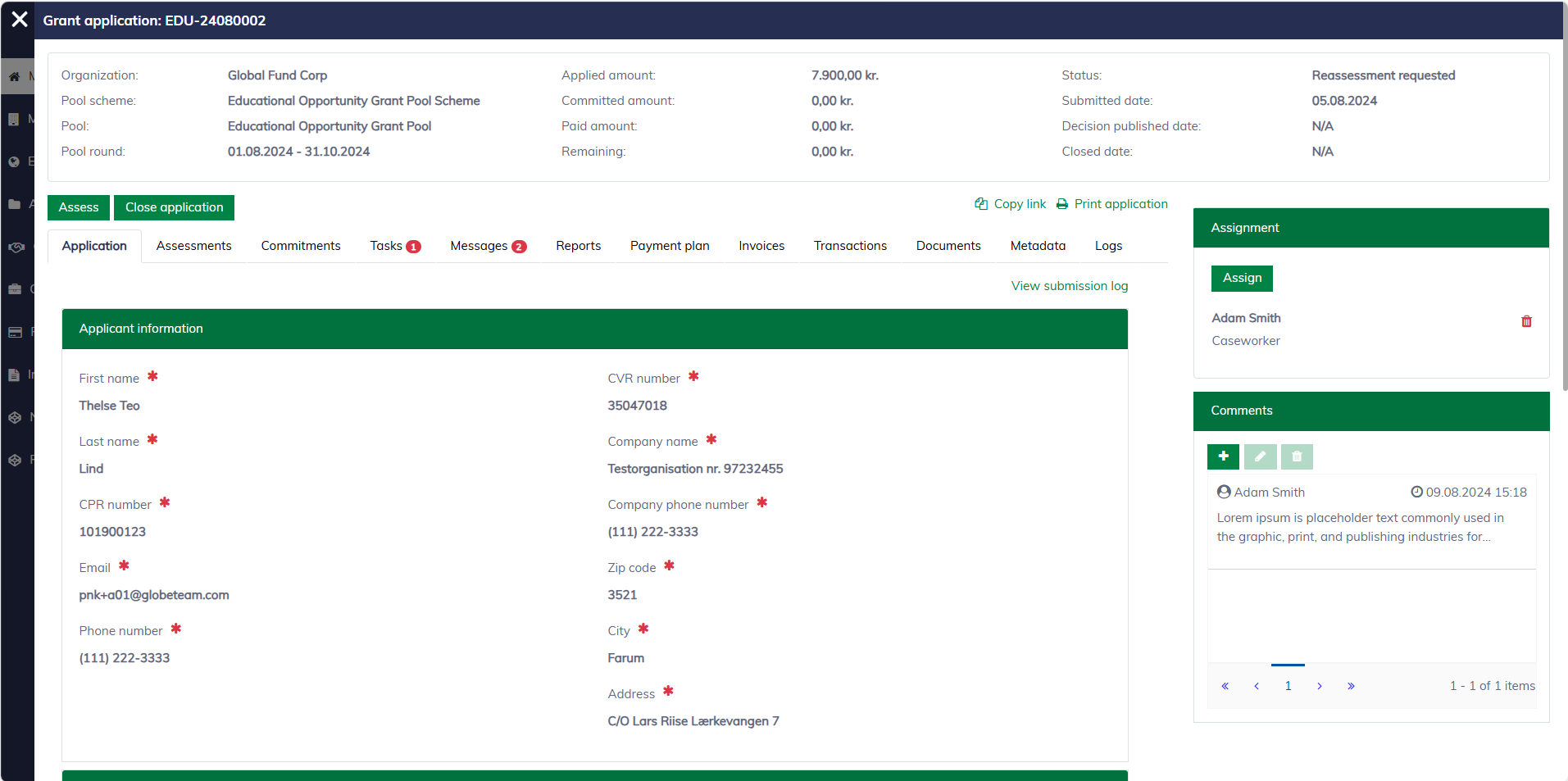Click the credit card icon in the sidebar

[x=15, y=332]
